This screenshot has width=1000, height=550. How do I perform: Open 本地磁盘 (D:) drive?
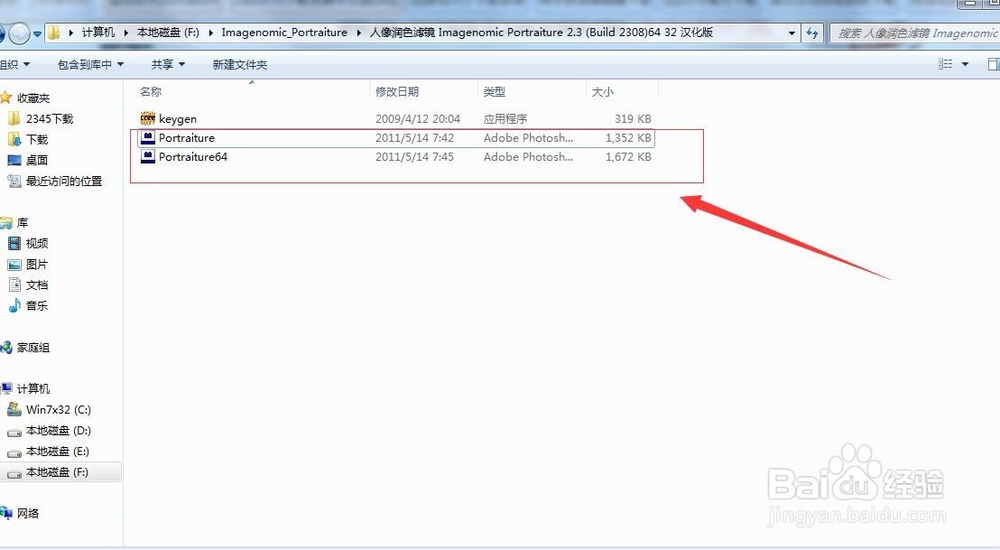(58, 431)
